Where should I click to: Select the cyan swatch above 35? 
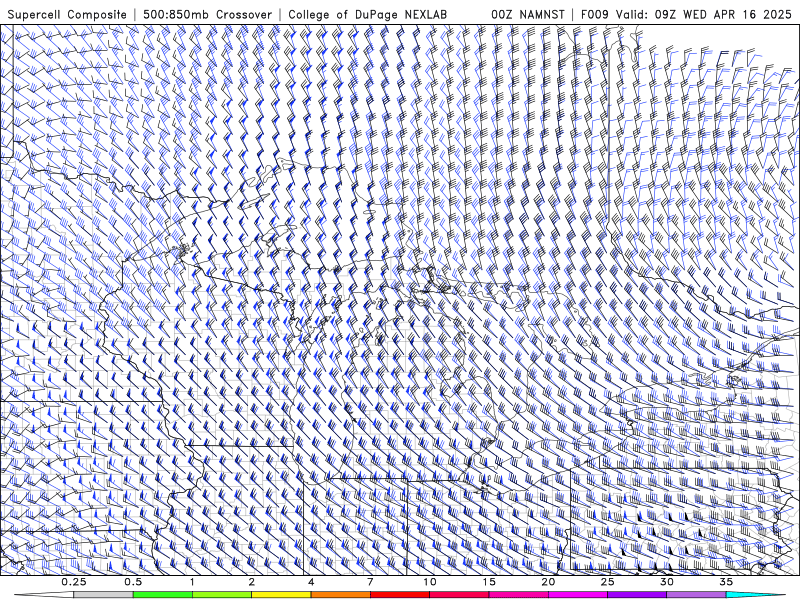point(755,595)
